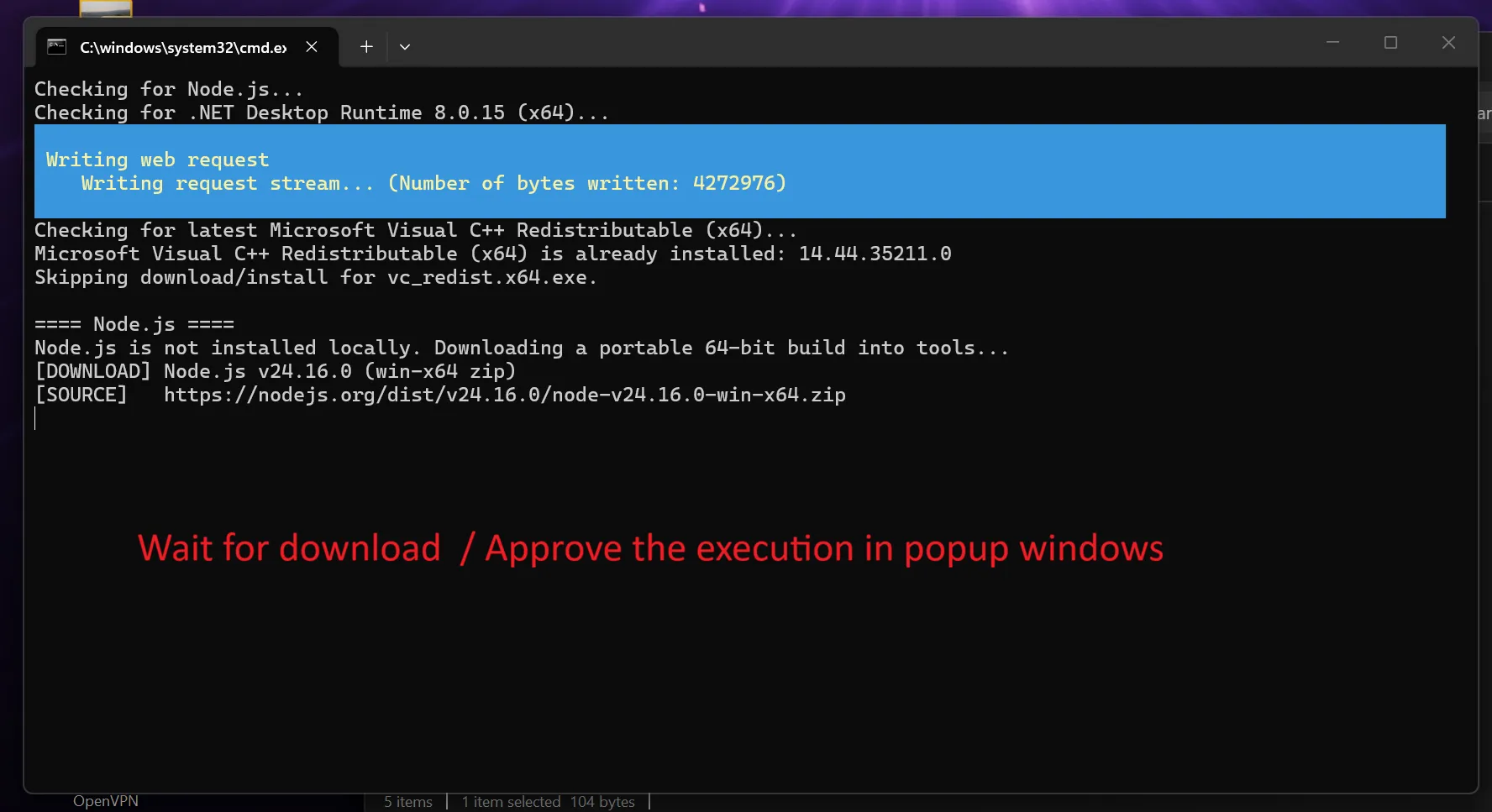Click the cmd icon in the tab
Image resolution: width=1492 pixels, height=812 pixels.
(x=56, y=47)
